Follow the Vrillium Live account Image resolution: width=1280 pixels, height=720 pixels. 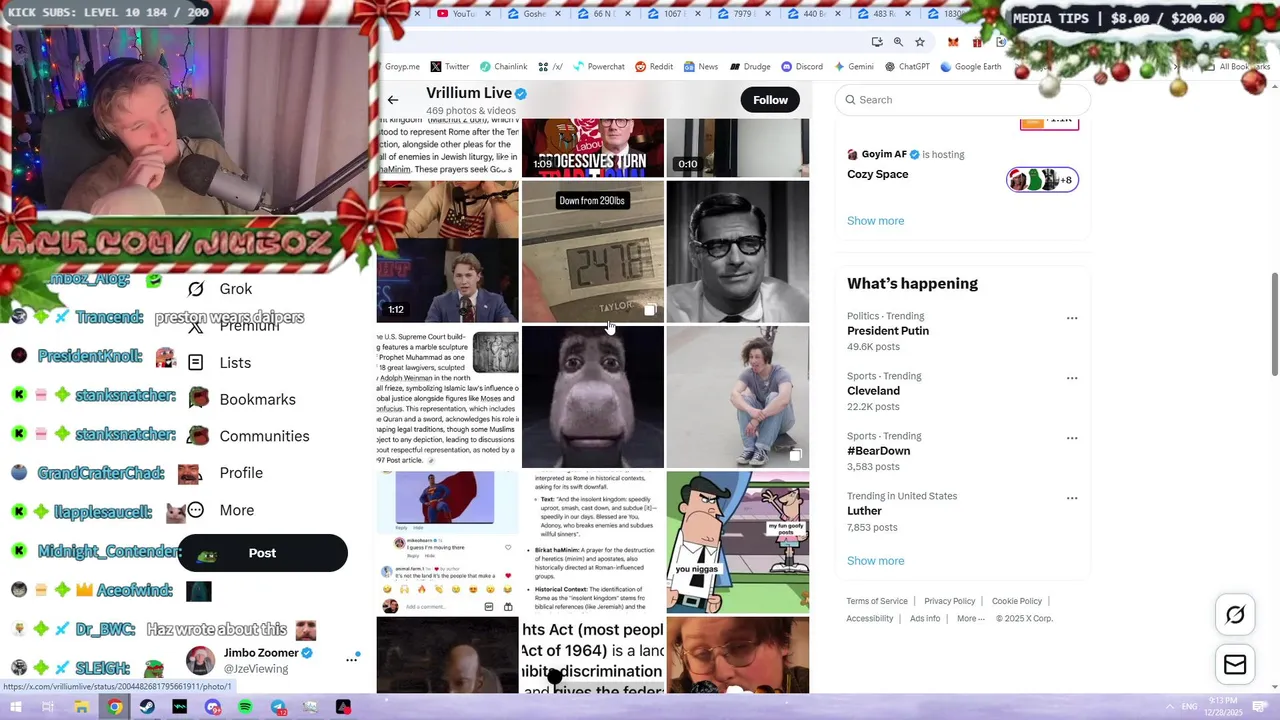[x=770, y=100]
